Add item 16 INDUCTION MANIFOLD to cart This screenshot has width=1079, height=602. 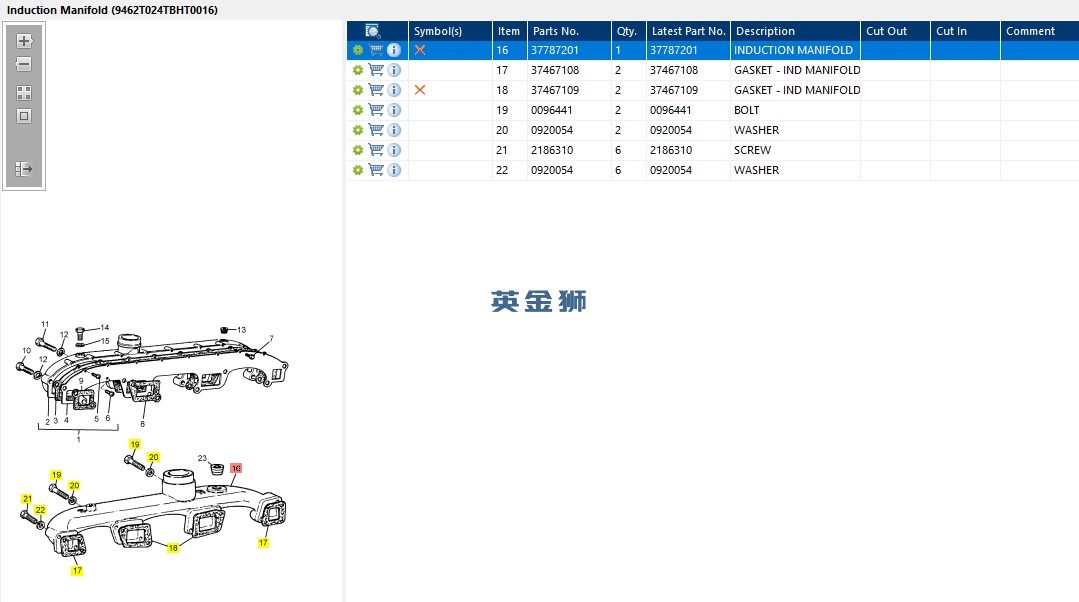click(x=376, y=50)
